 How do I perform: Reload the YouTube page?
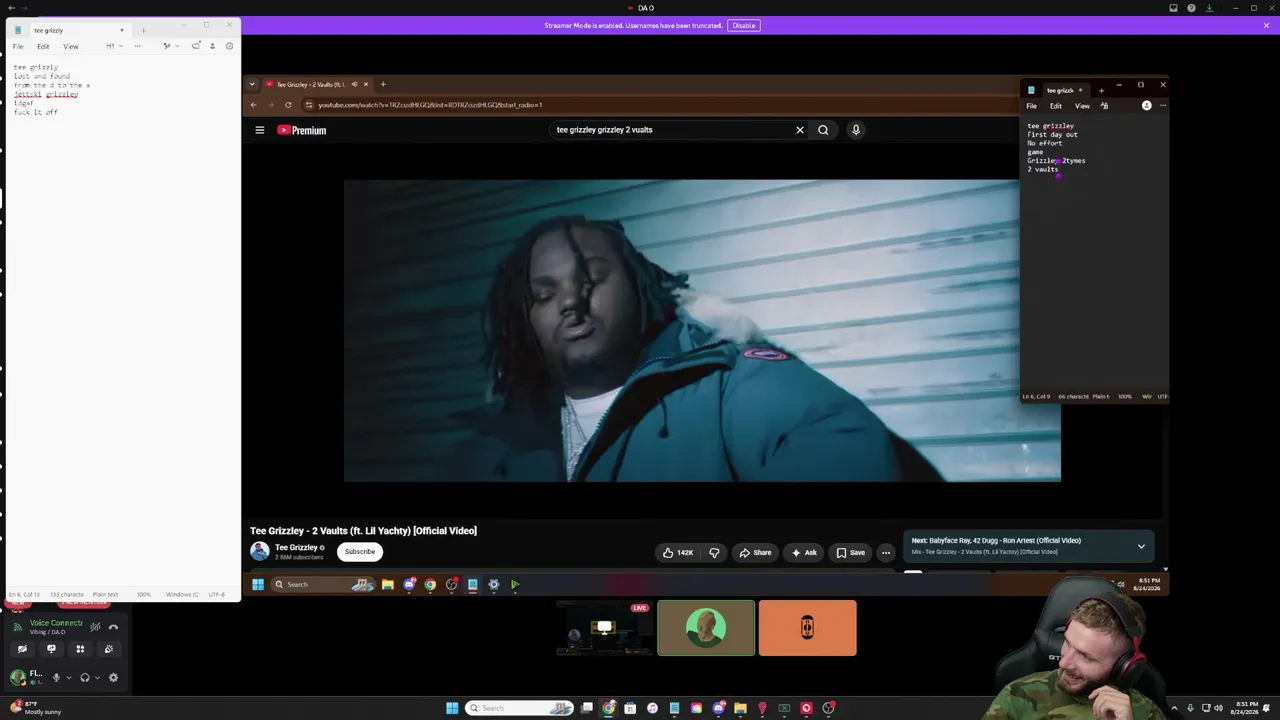pos(288,105)
